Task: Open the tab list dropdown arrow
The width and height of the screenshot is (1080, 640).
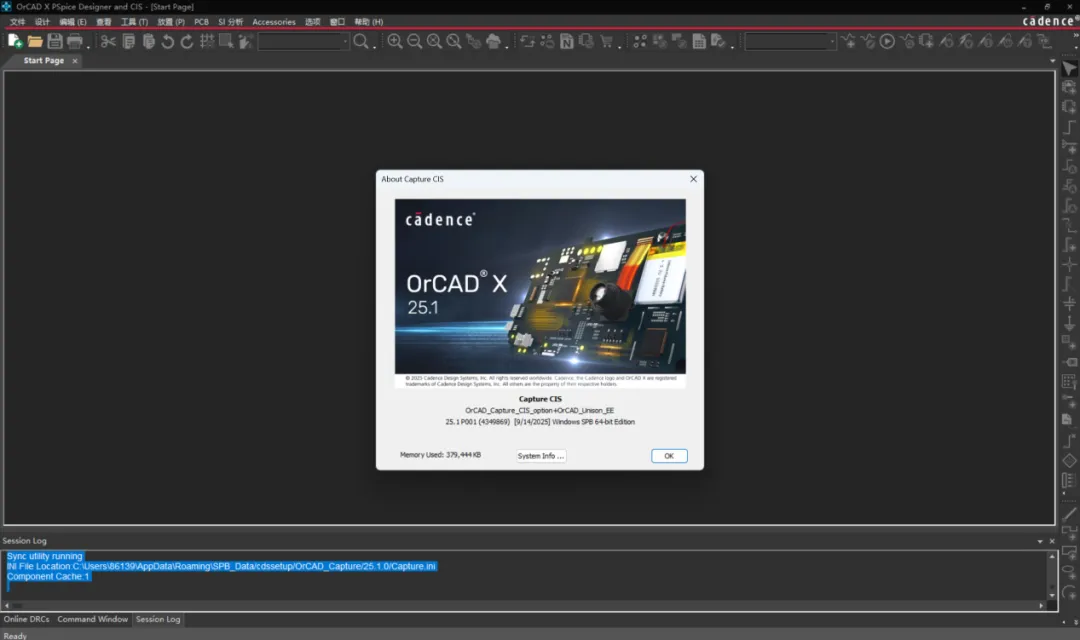Action: (x=1052, y=61)
